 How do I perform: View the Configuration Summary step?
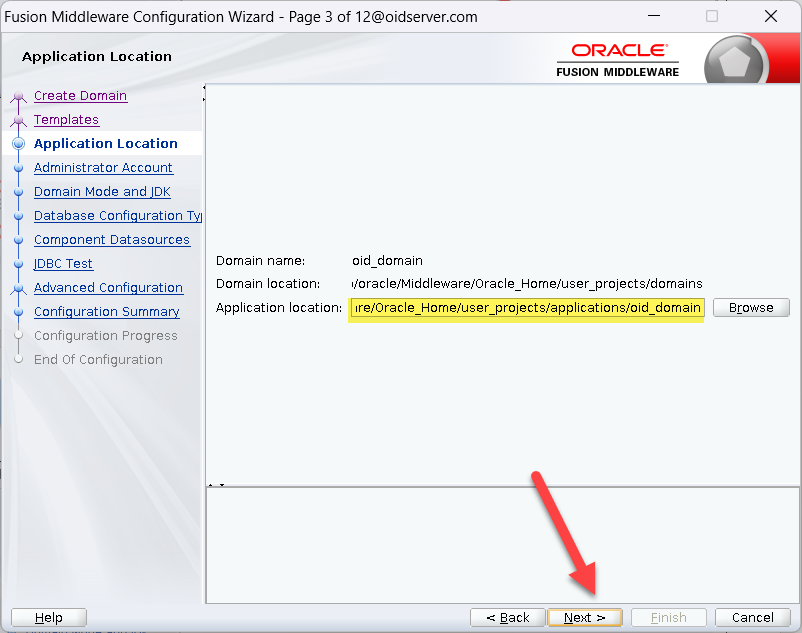(106, 312)
